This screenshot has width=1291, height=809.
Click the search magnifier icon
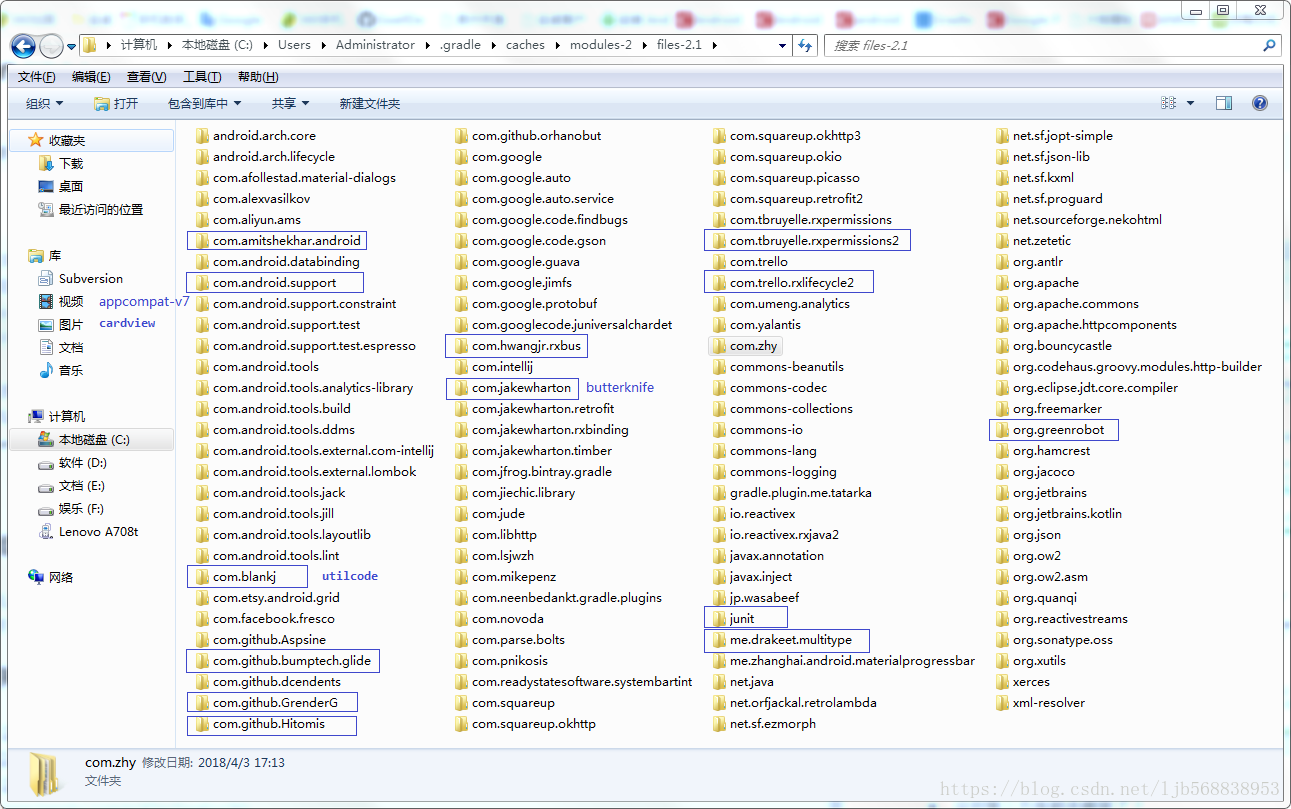pos(1270,45)
